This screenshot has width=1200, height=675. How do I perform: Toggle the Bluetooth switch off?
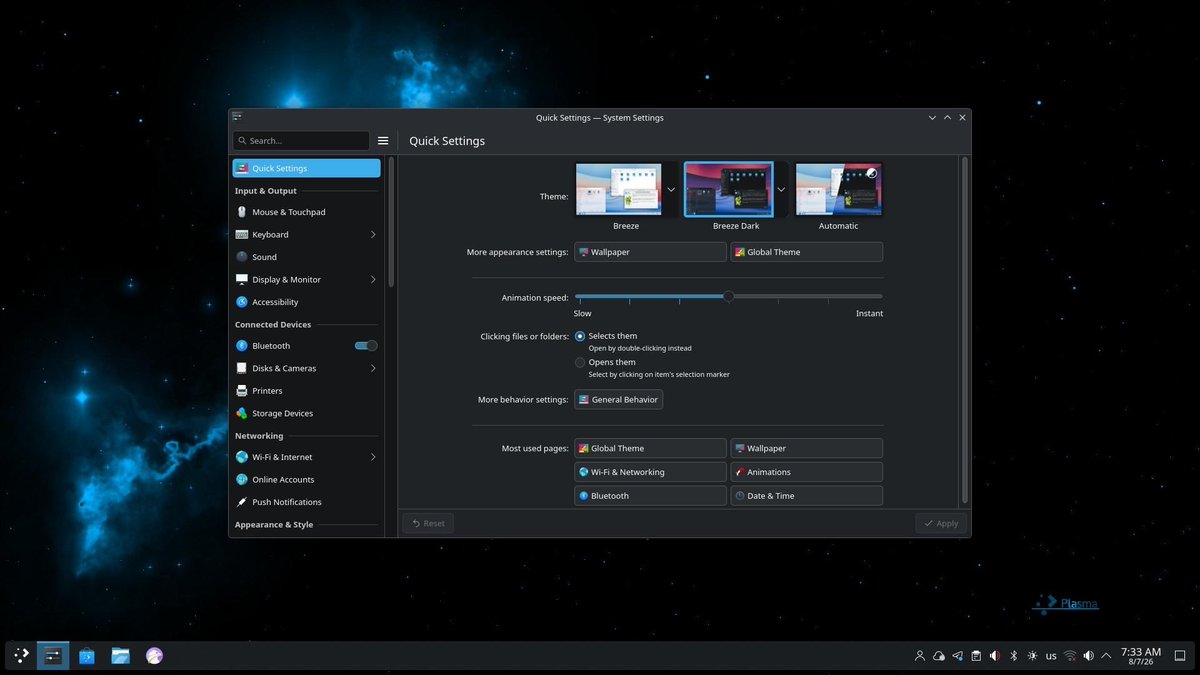366,346
